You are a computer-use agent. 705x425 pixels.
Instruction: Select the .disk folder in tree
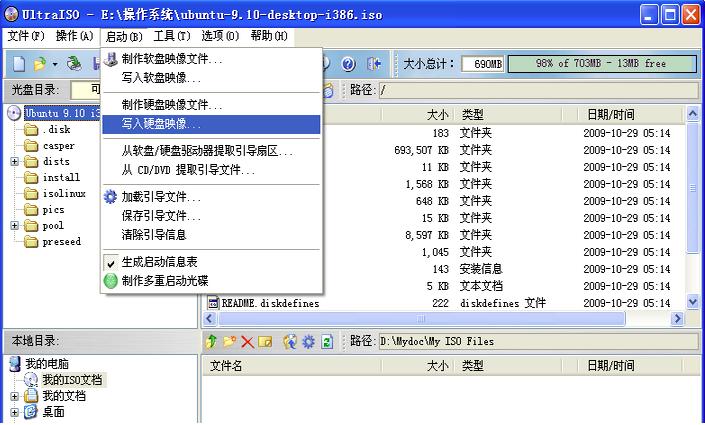pyautogui.click(x=57, y=130)
